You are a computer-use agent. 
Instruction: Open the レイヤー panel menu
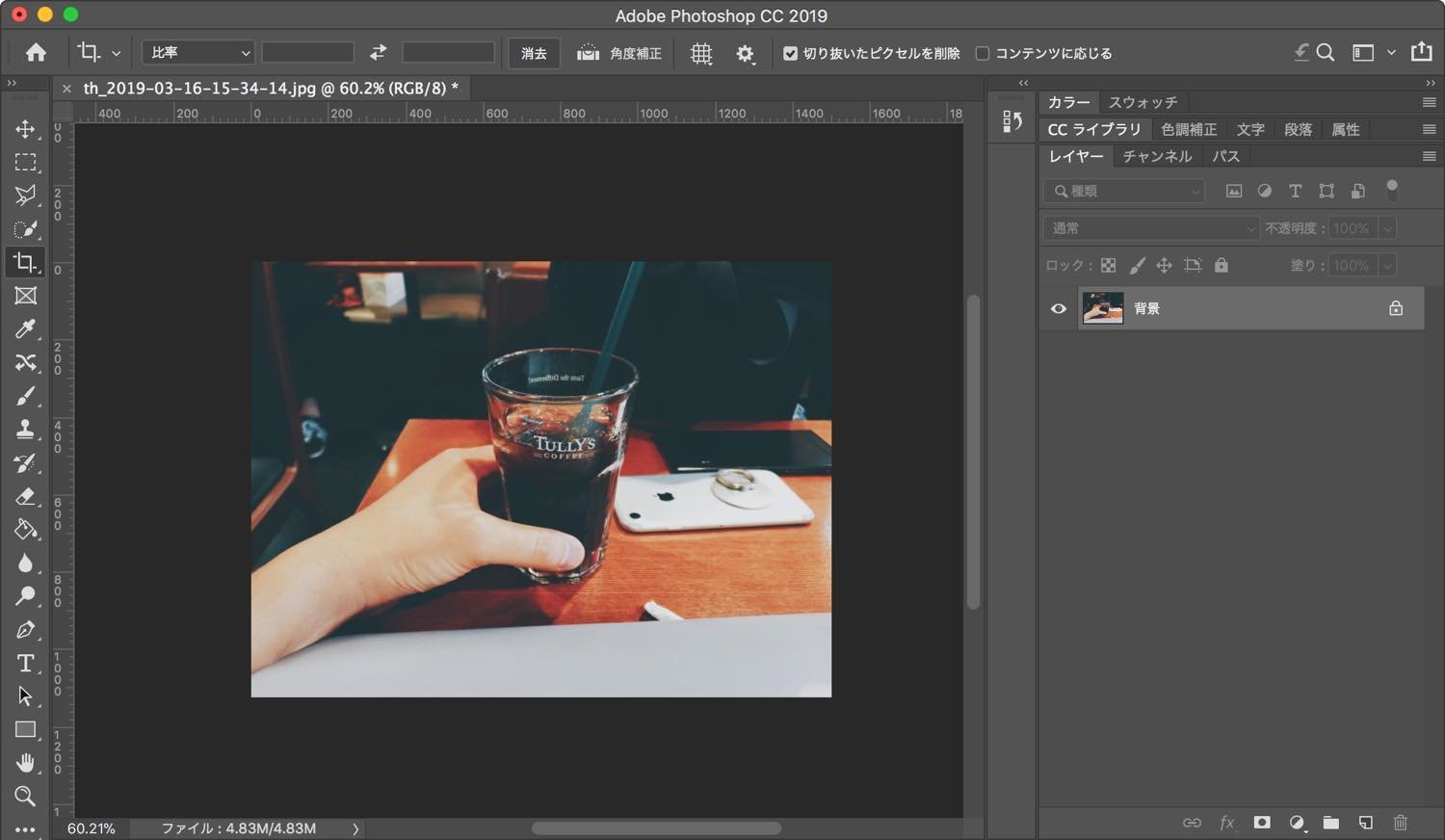[1430, 156]
